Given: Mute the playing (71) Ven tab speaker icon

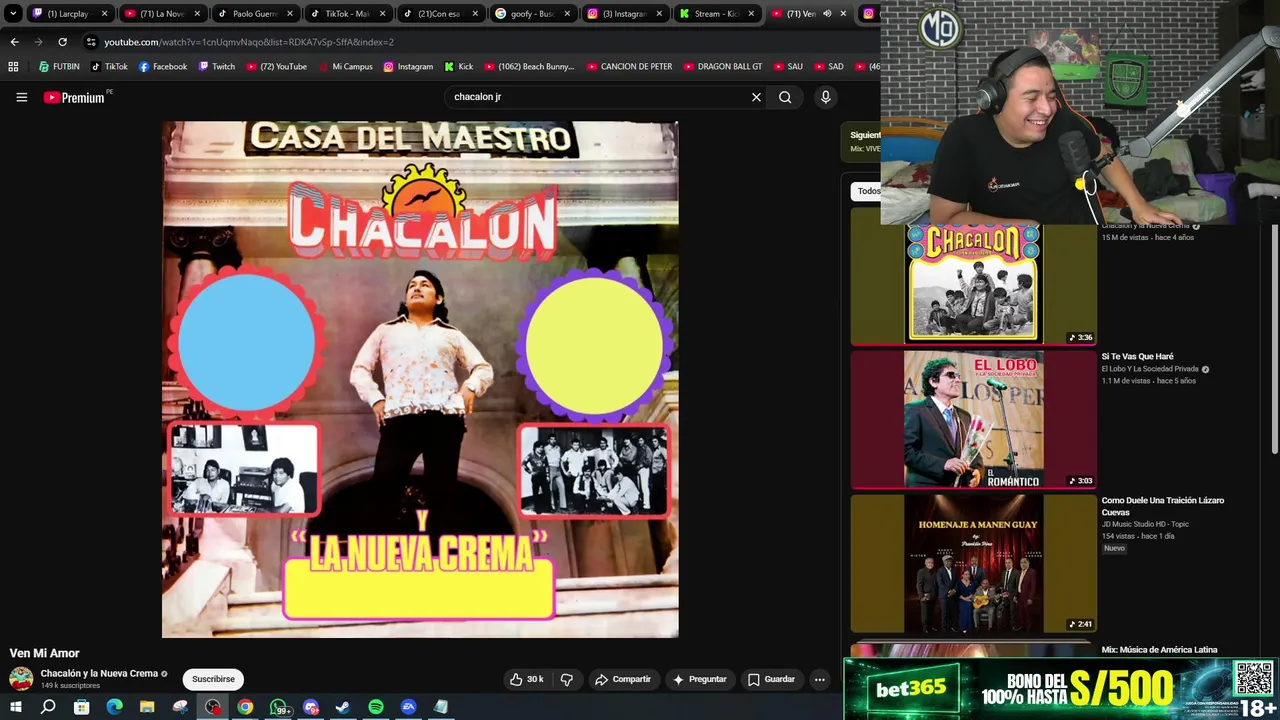Looking at the screenshot, I should pyautogui.click(x=827, y=14).
